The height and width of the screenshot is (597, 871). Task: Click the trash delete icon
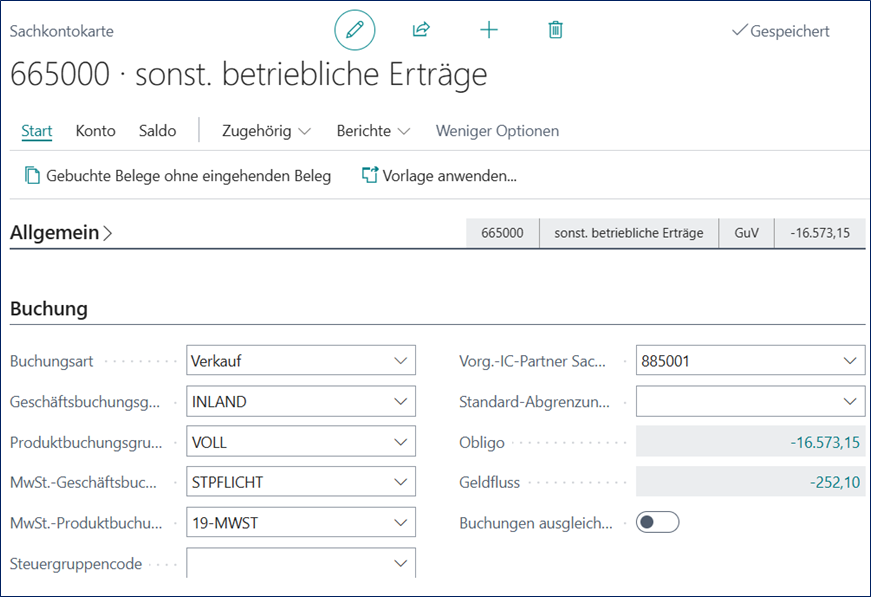click(x=556, y=30)
